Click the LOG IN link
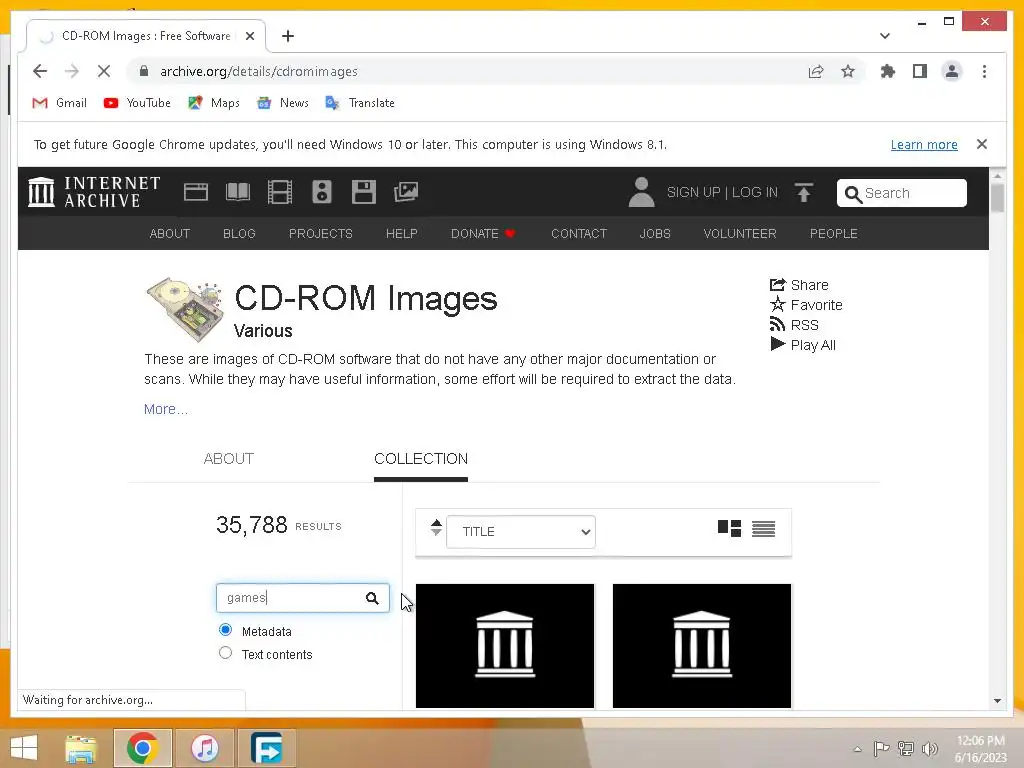Viewport: 1024px width, 768px height. 755,192
